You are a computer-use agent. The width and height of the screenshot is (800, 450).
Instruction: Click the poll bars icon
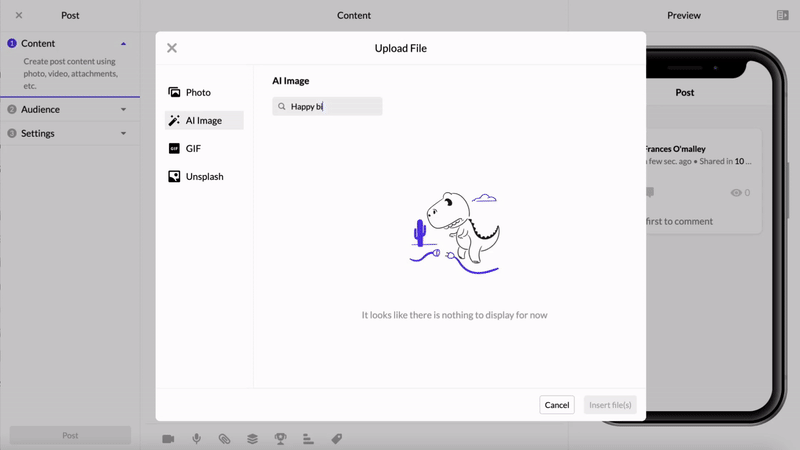coord(308,439)
